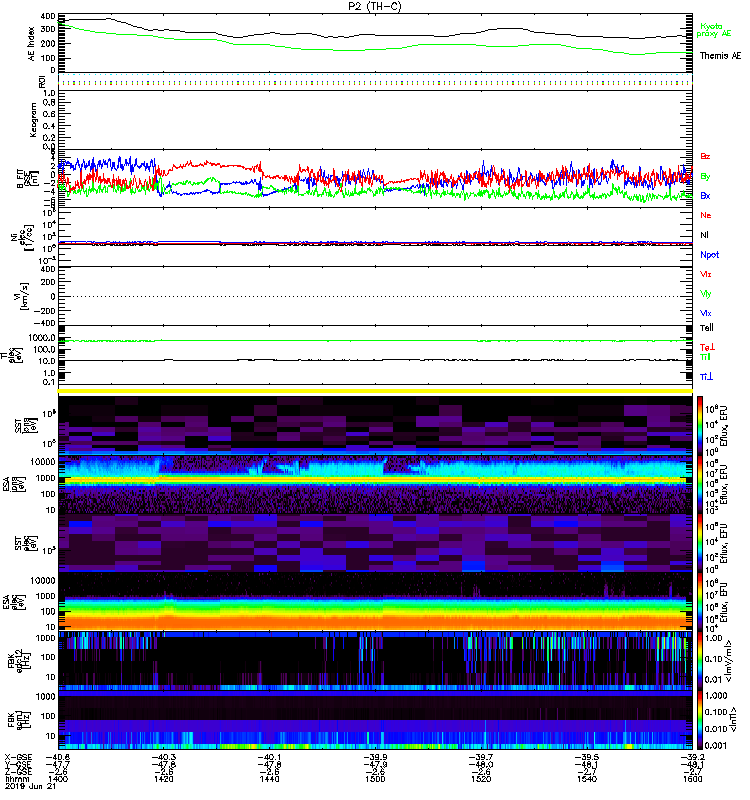Select the "1520" time tick label
This screenshot has width=750, height=800.
click(x=481, y=779)
